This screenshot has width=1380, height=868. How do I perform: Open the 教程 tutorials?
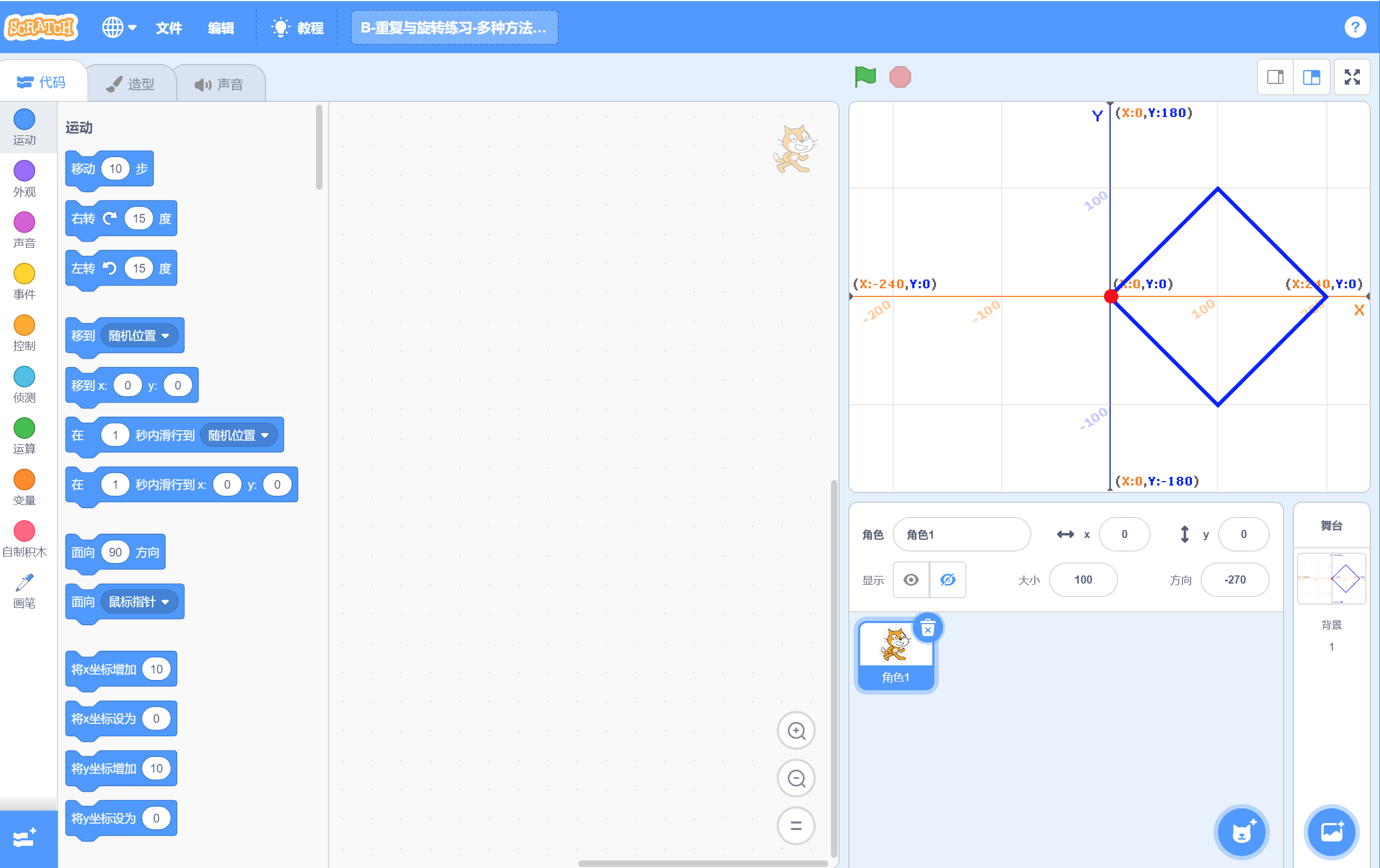pyautogui.click(x=298, y=28)
